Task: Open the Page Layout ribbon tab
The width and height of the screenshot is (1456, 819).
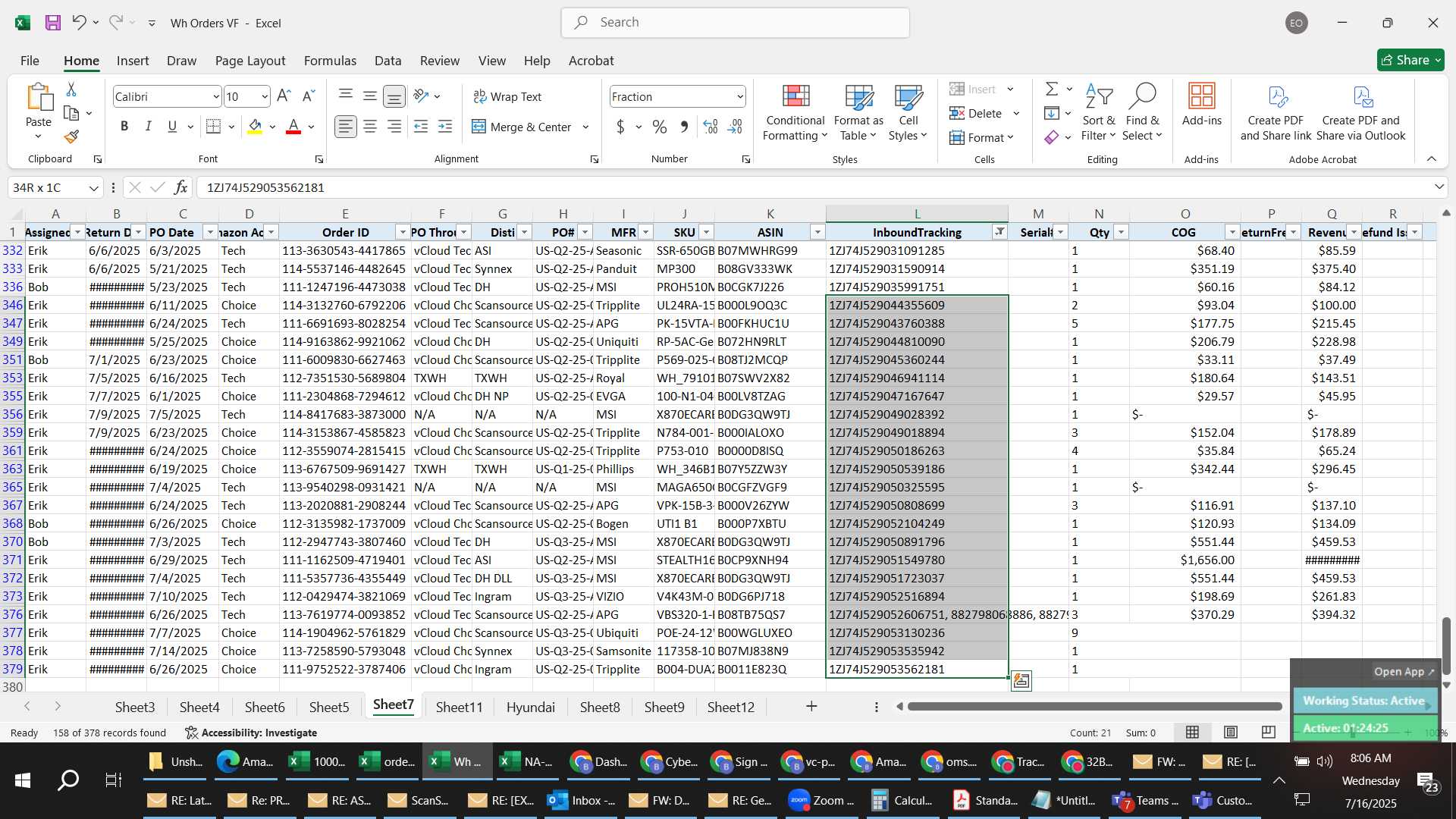Action: click(249, 61)
